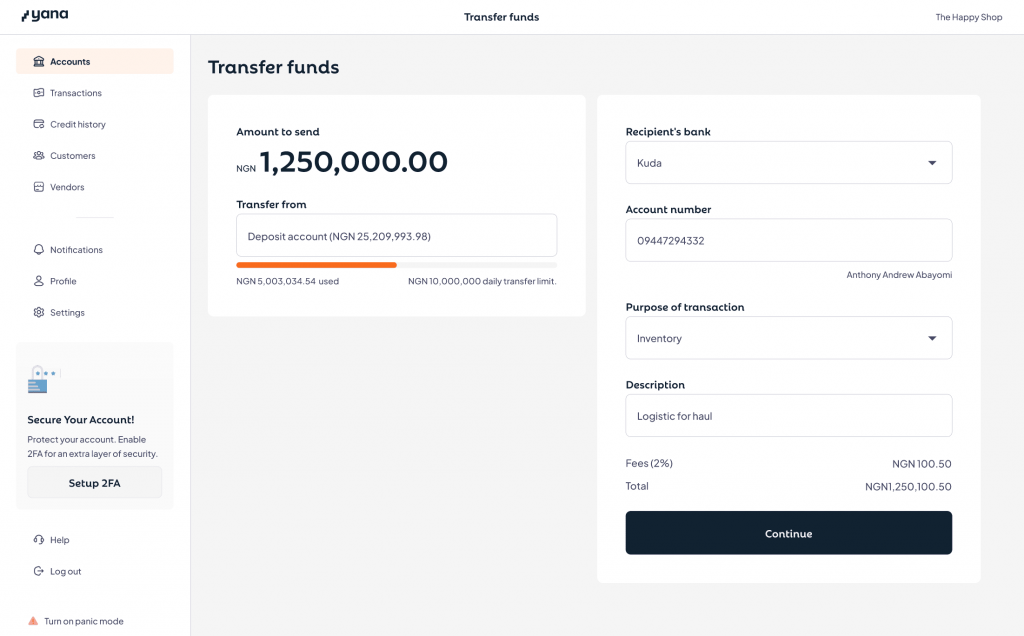
Task: Open the Recipient's bank dropdown arrow
Action: click(932, 163)
